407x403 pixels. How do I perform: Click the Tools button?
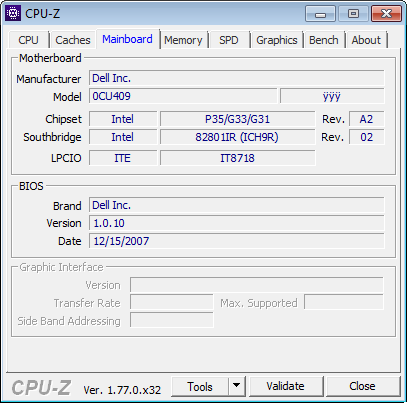coord(200,386)
